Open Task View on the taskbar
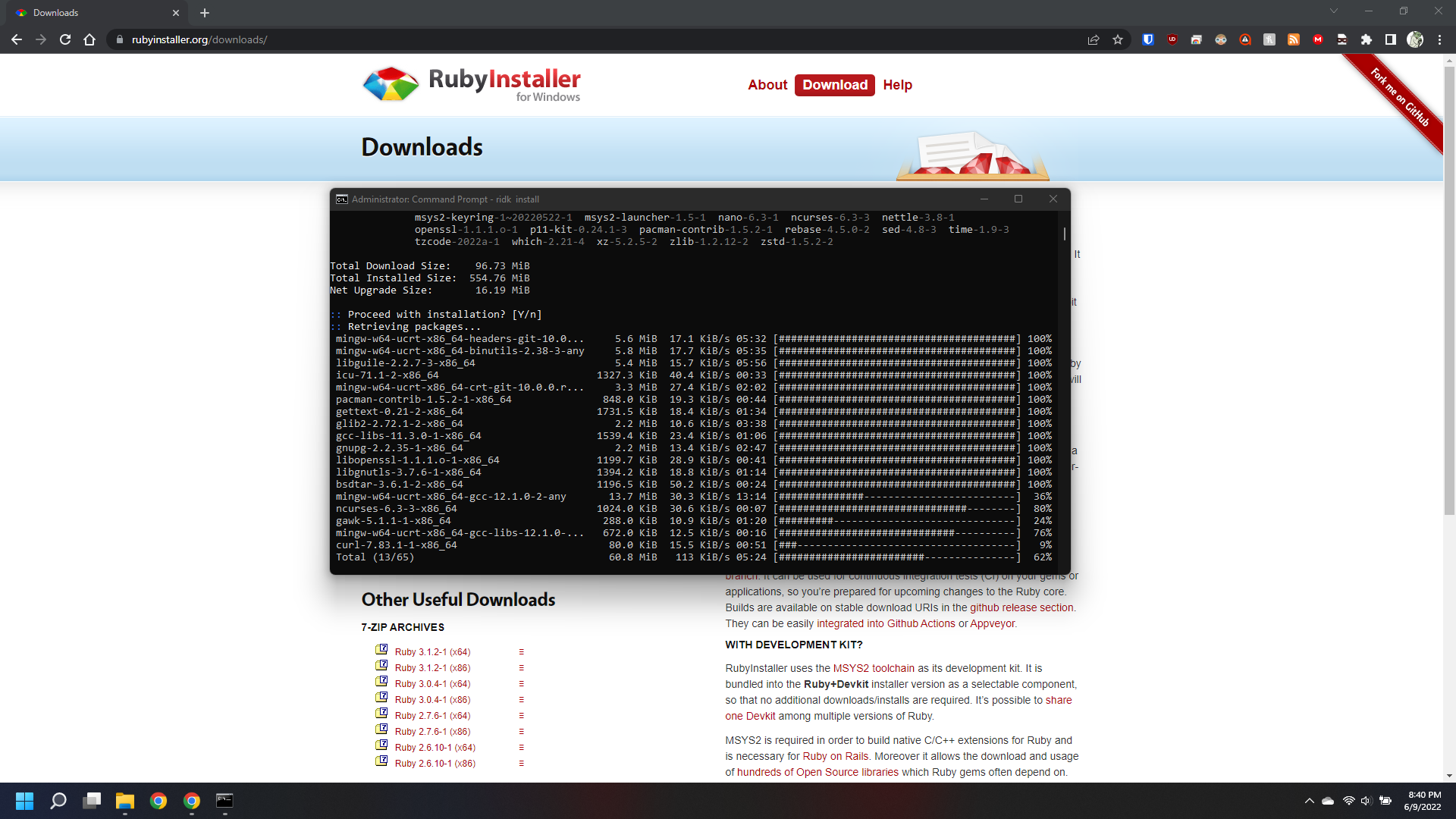 (x=92, y=801)
